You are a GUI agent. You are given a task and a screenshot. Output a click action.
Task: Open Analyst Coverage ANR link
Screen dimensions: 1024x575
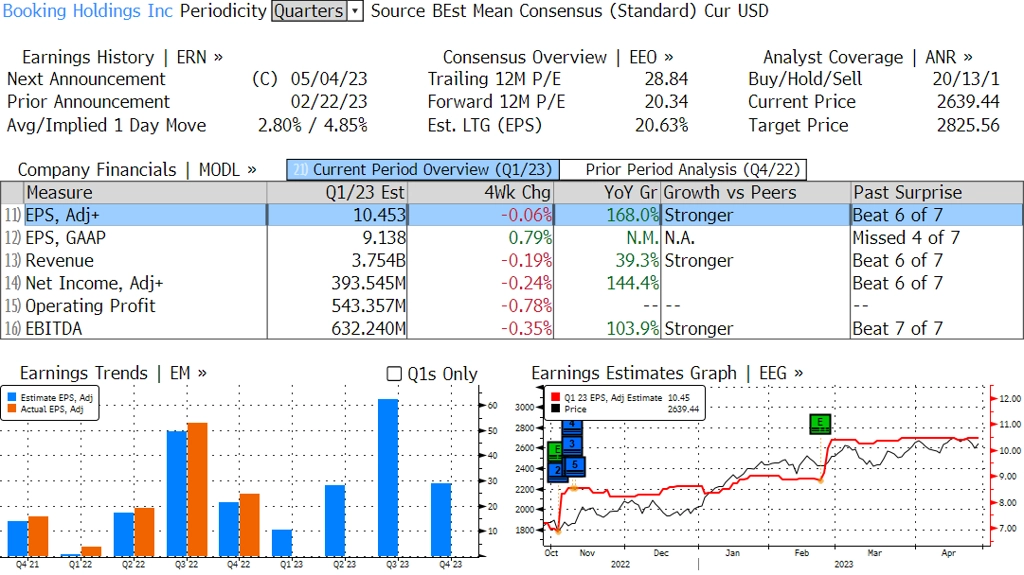(x=867, y=58)
